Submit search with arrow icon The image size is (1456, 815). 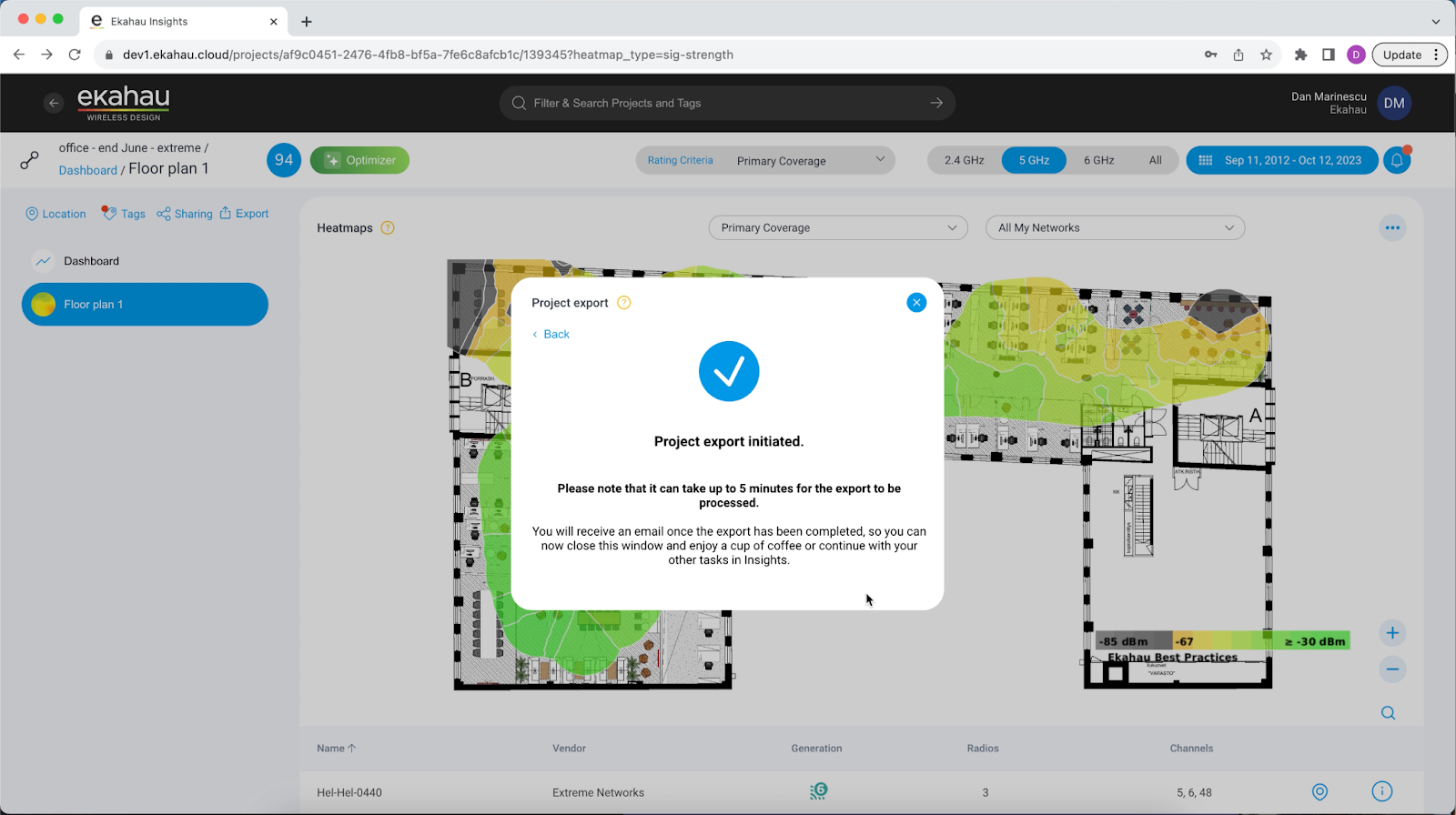point(936,103)
